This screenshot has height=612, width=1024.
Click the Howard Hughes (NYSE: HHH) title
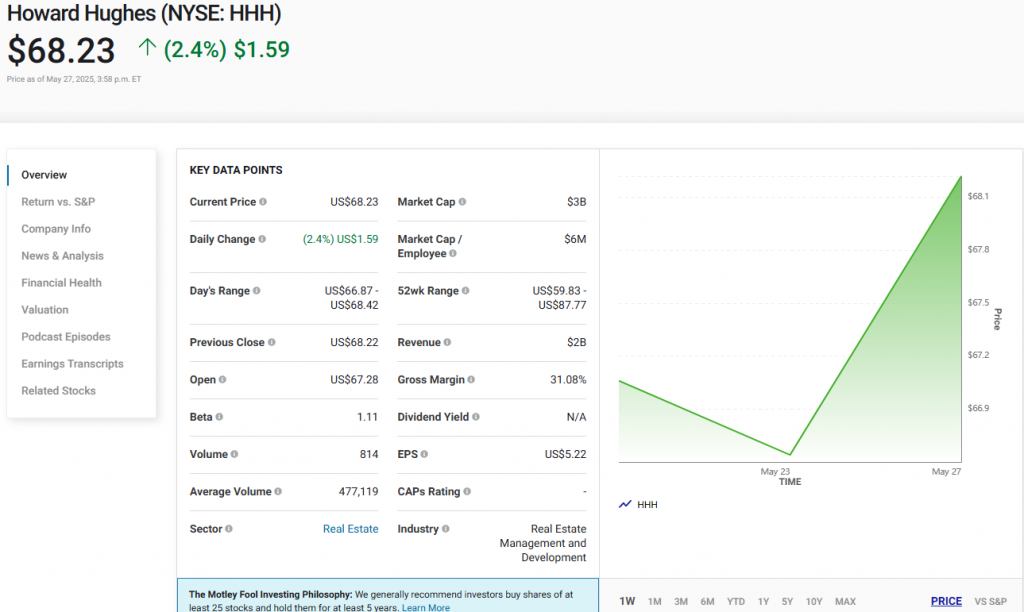point(144,13)
